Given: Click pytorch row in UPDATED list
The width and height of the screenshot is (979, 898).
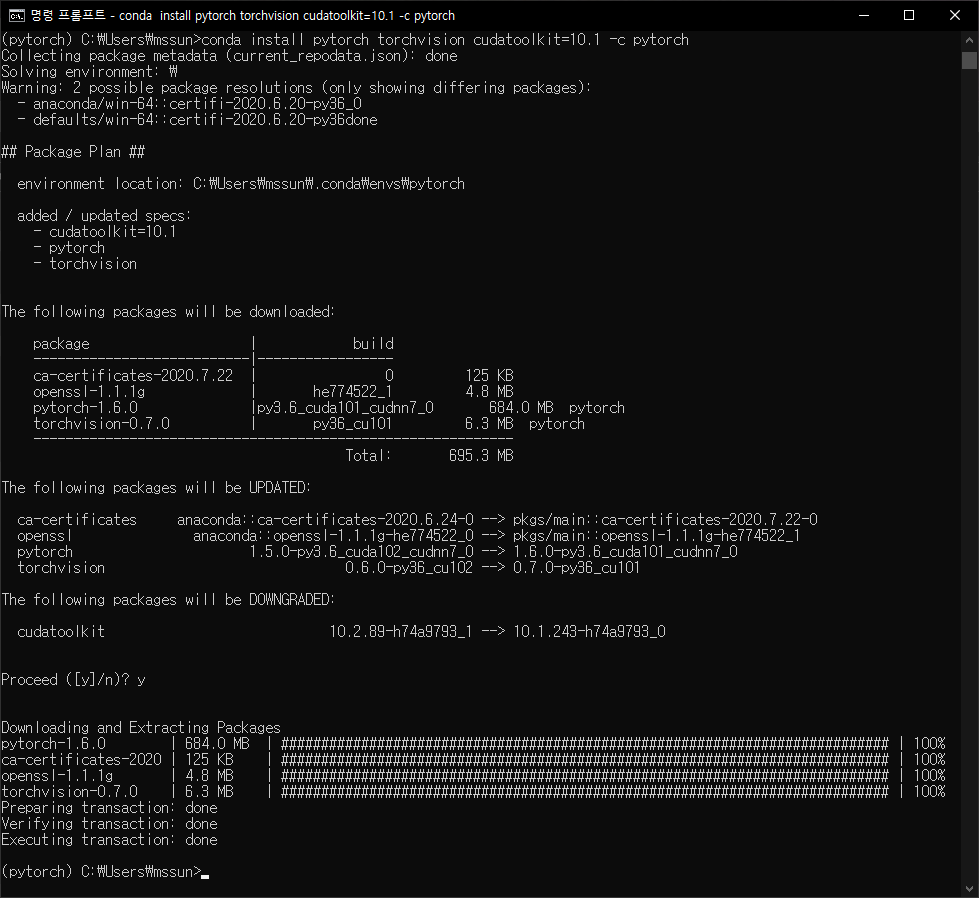Looking at the screenshot, I should tap(377, 551).
